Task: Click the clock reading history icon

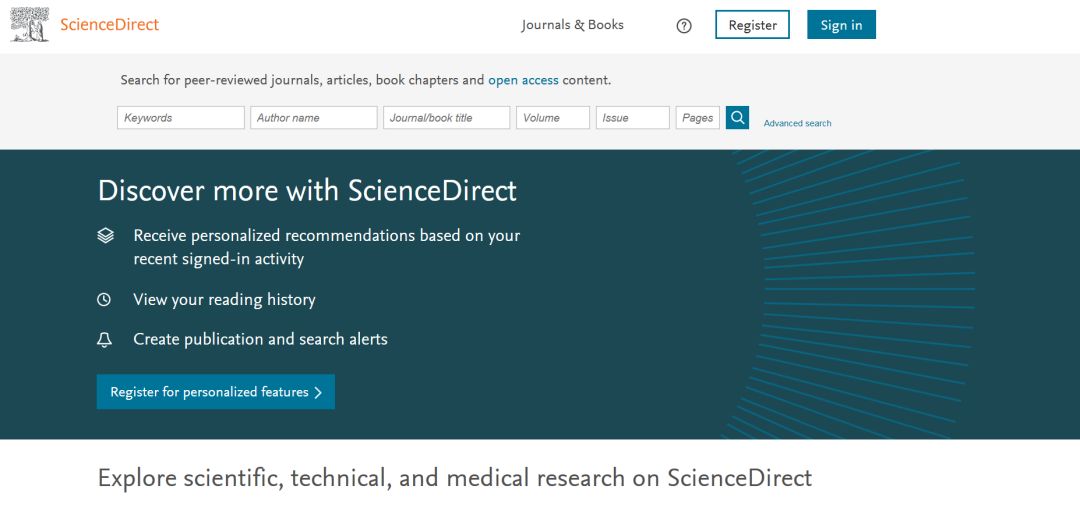Action: [104, 300]
